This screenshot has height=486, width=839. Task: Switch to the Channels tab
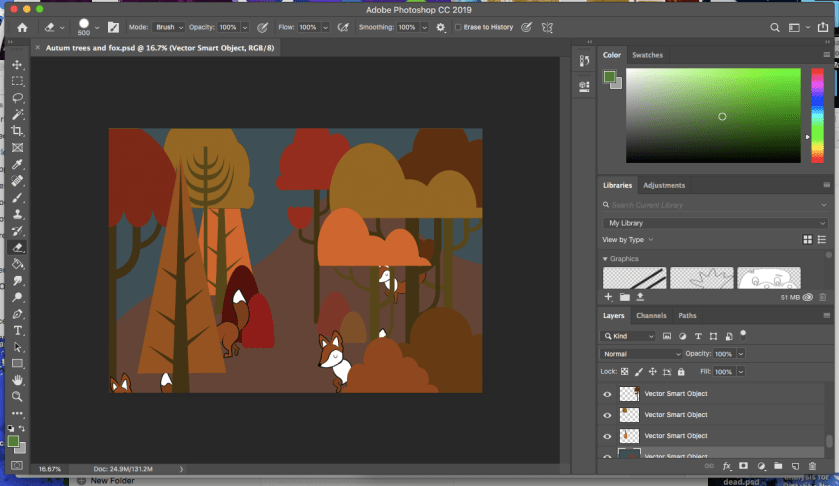(x=651, y=316)
